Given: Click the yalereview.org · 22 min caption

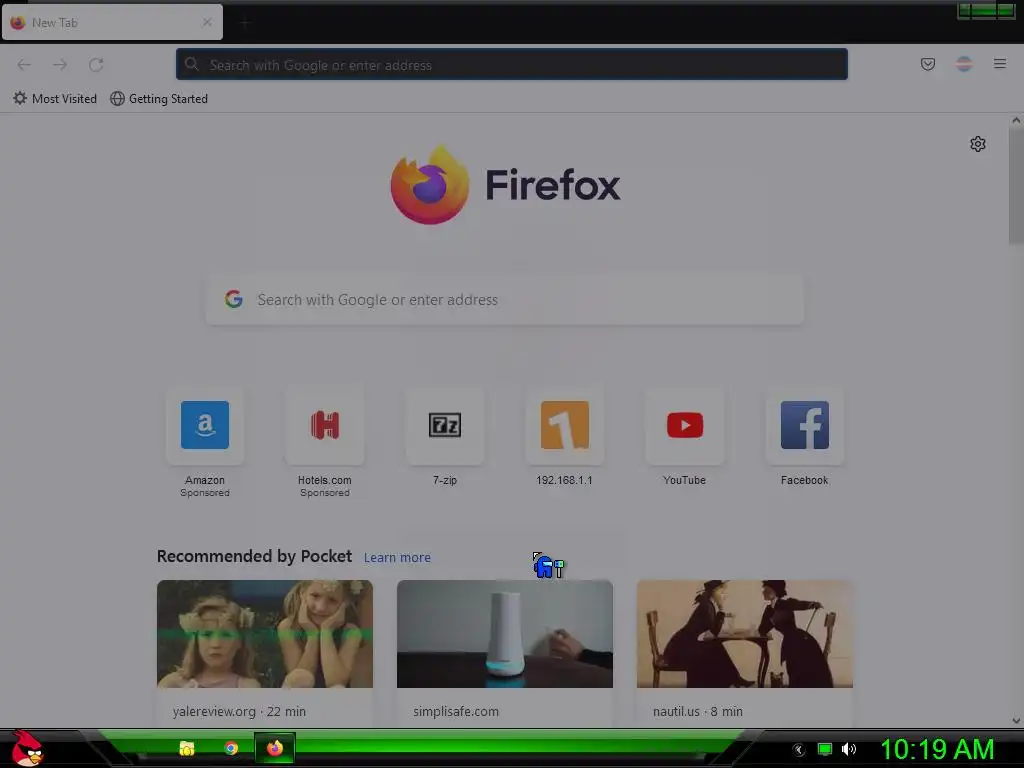Looking at the screenshot, I should (x=239, y=711).
